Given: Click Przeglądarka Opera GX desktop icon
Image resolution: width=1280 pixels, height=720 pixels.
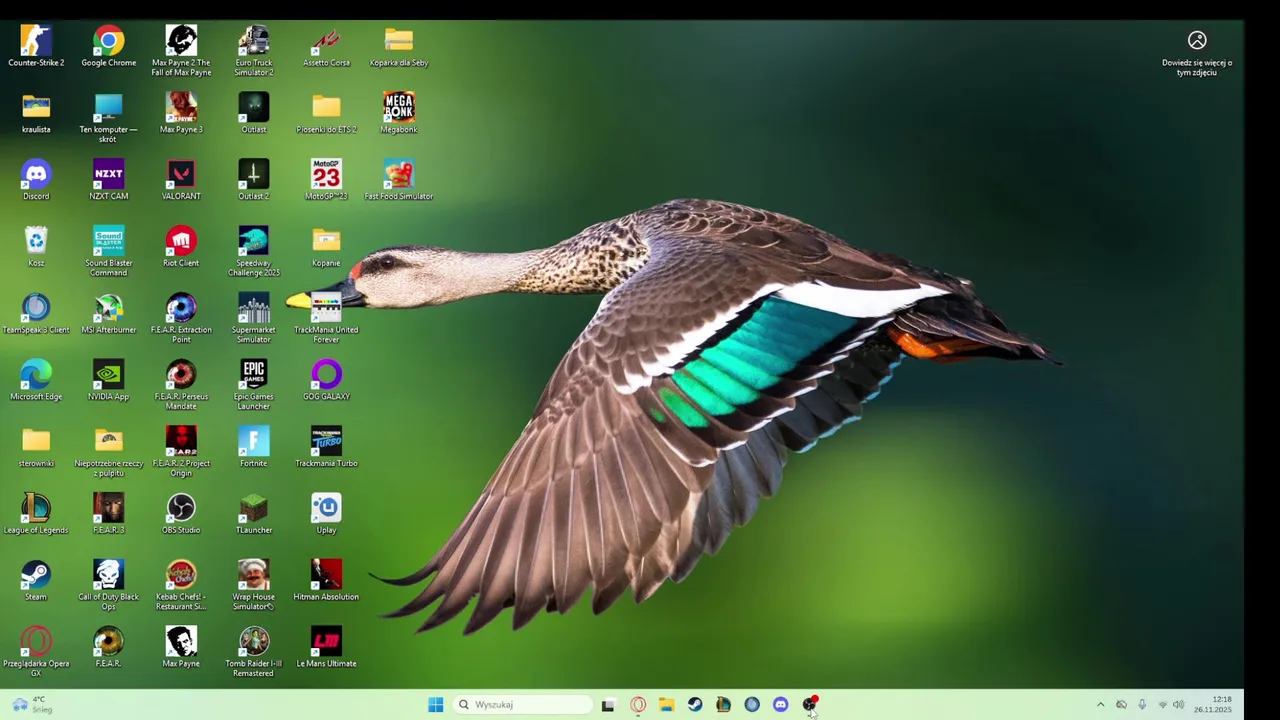Looking at the screenshot, I should (x=36, y=653).
